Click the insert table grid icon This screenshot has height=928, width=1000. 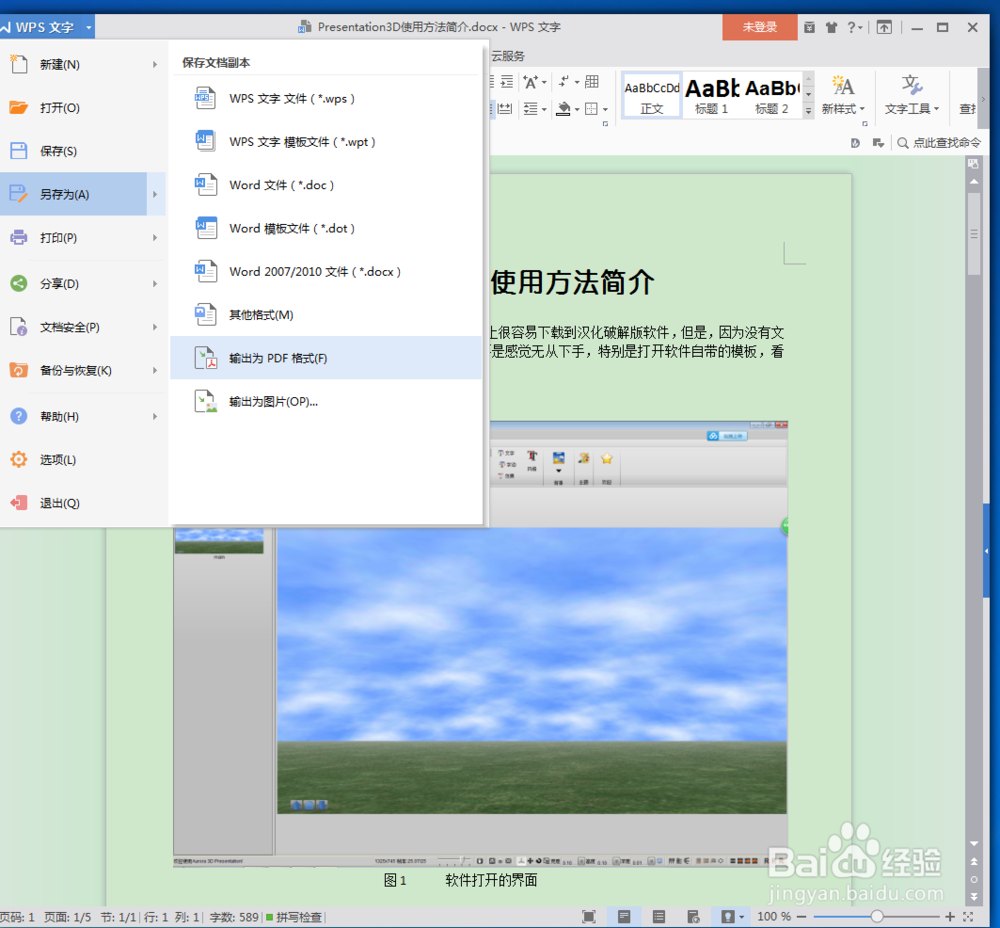(x=592, y=82)
